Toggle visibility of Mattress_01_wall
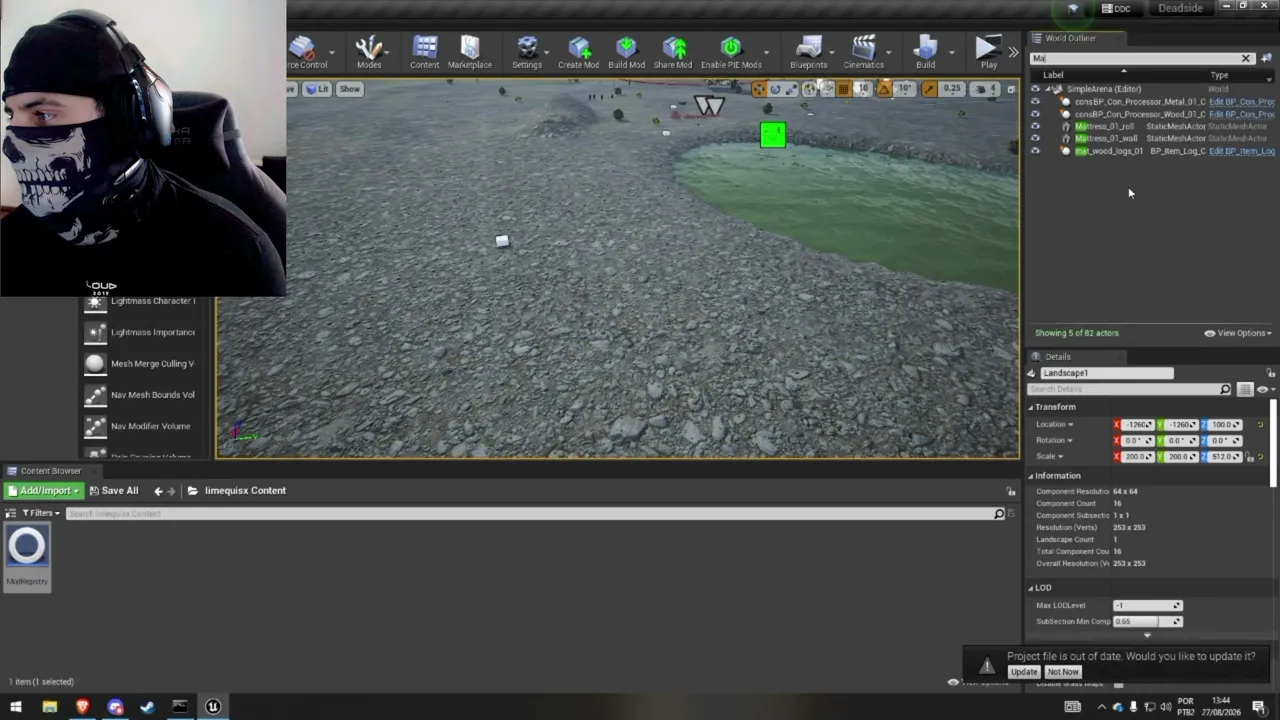The width and height of the screenshot is (1280, 720). 1035,139
